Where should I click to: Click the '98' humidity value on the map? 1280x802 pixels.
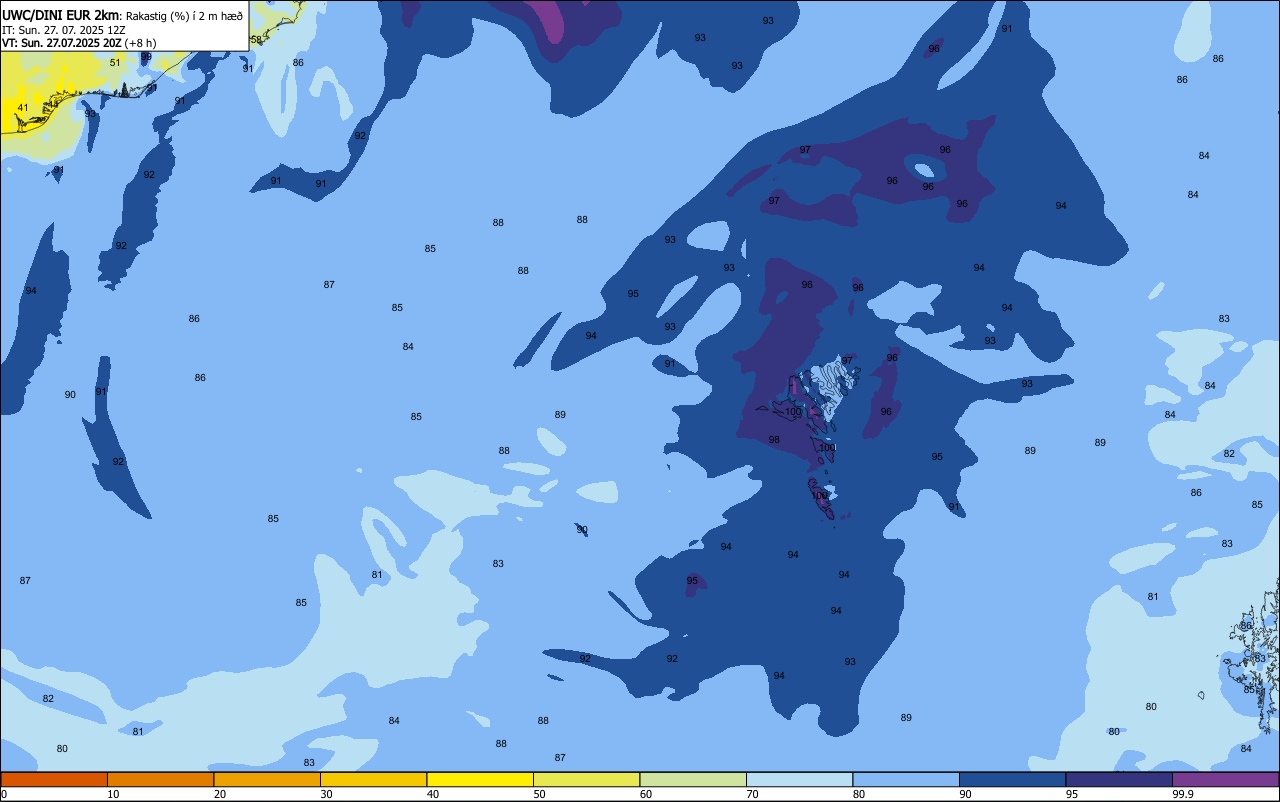(774, 440)
